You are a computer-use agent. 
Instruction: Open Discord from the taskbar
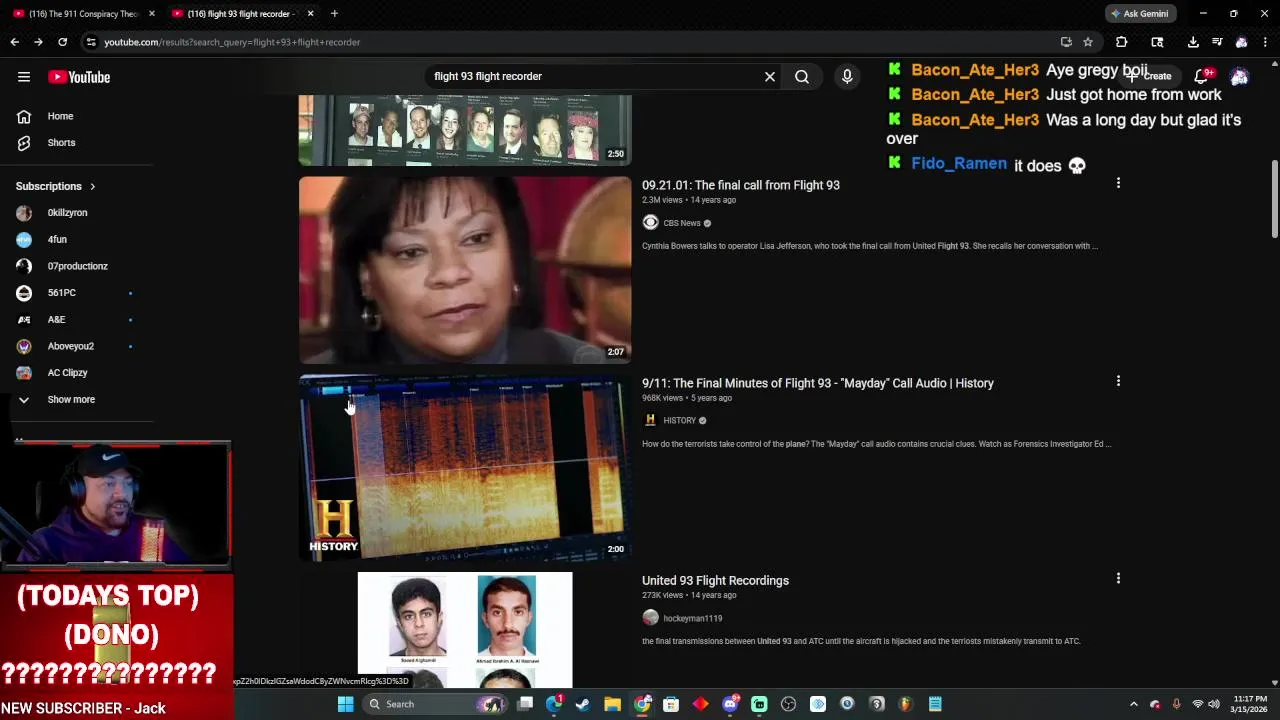(730, 704)
